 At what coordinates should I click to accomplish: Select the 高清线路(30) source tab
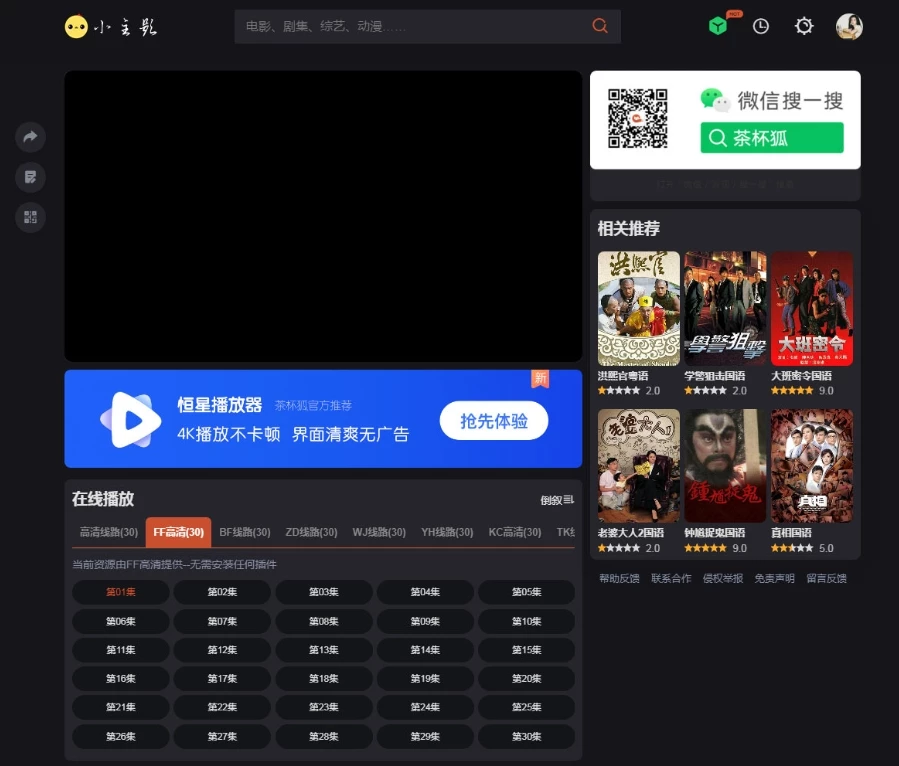click(x=108, y=532)
